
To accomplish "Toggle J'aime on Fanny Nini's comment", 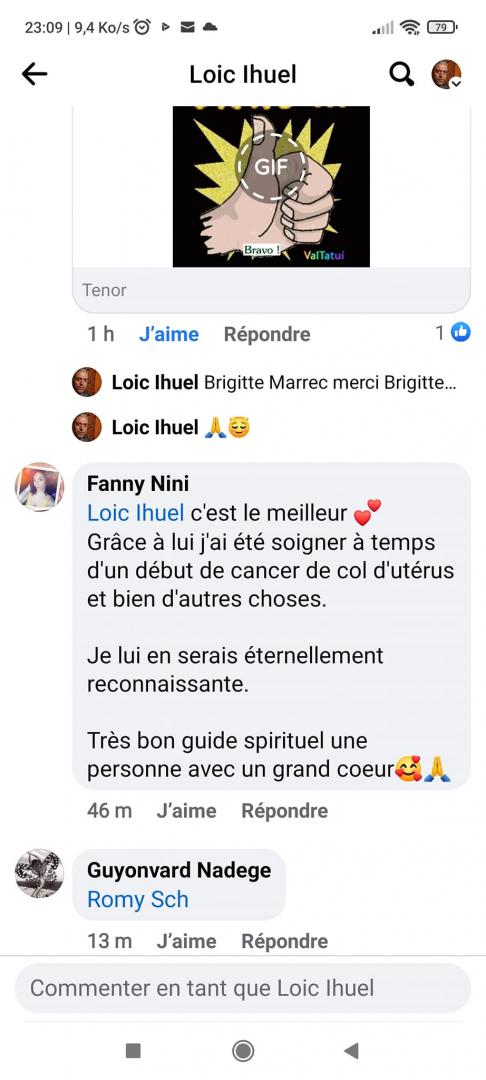I will tap(186, 811).
